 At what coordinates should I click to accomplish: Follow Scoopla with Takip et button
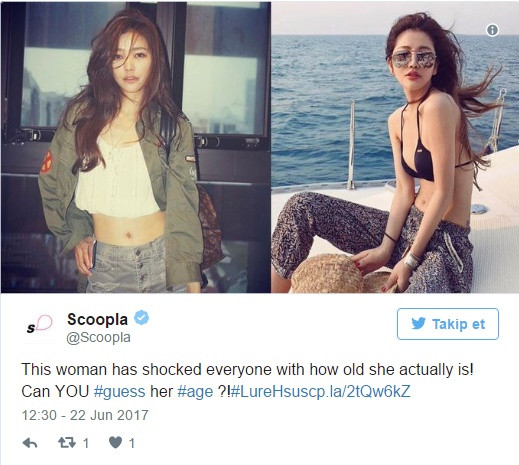(448, 324)
